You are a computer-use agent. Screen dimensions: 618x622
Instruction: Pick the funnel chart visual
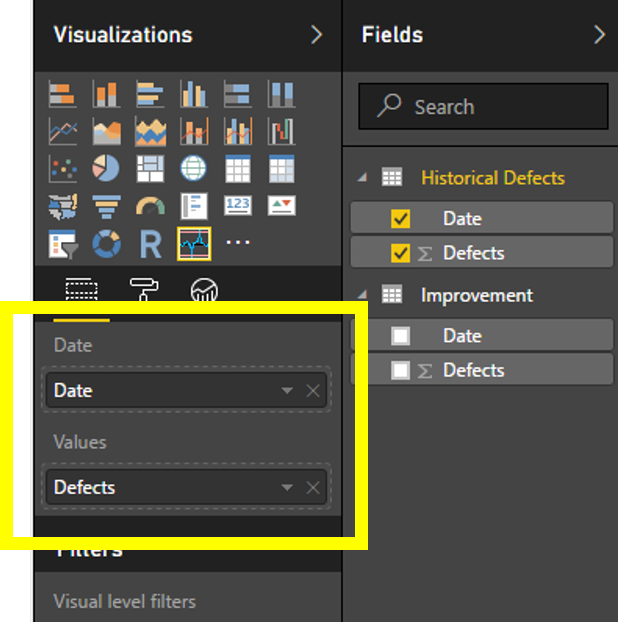point(106,206)
